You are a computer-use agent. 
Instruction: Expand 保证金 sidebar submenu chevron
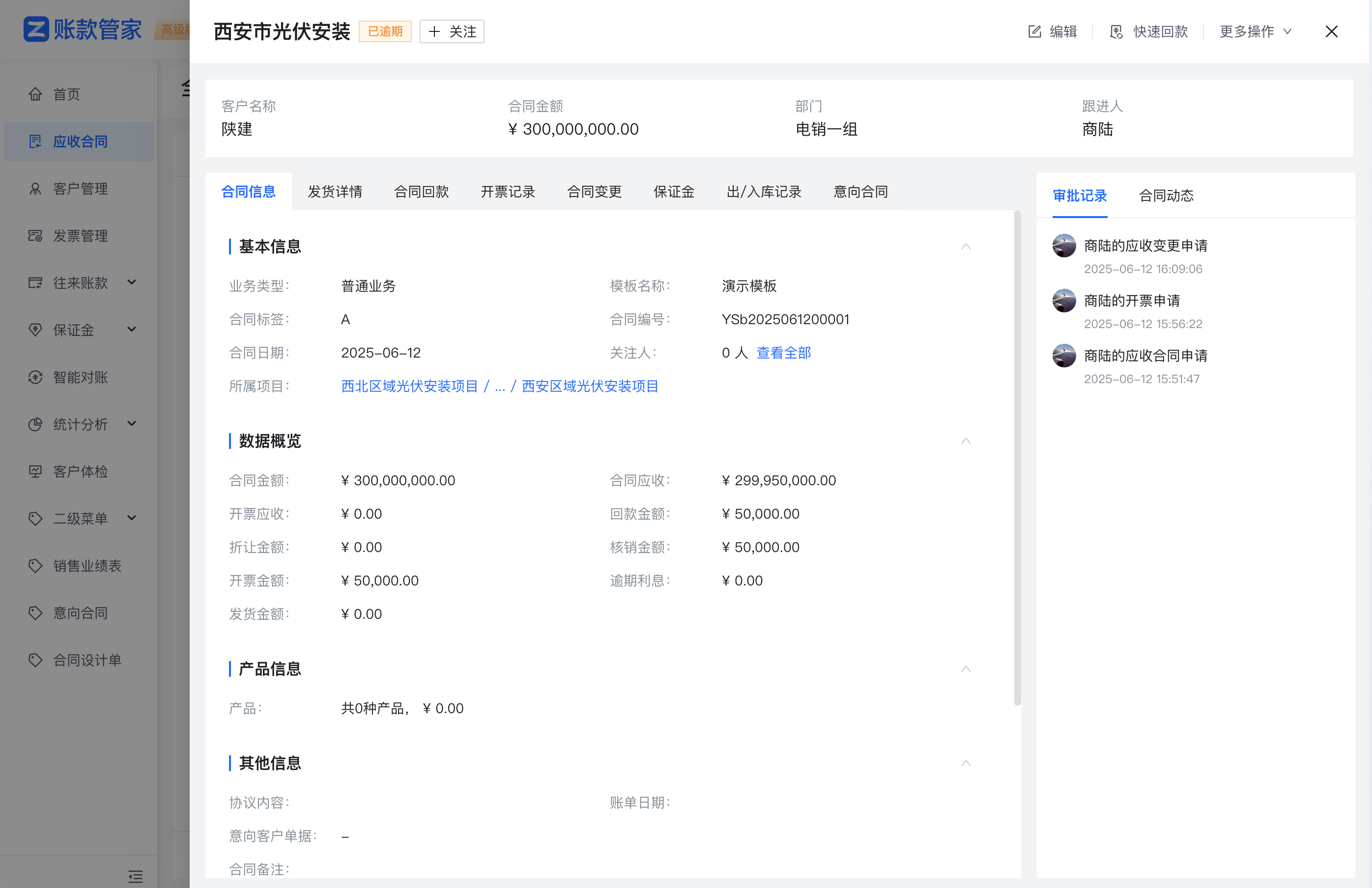point(132,329)
